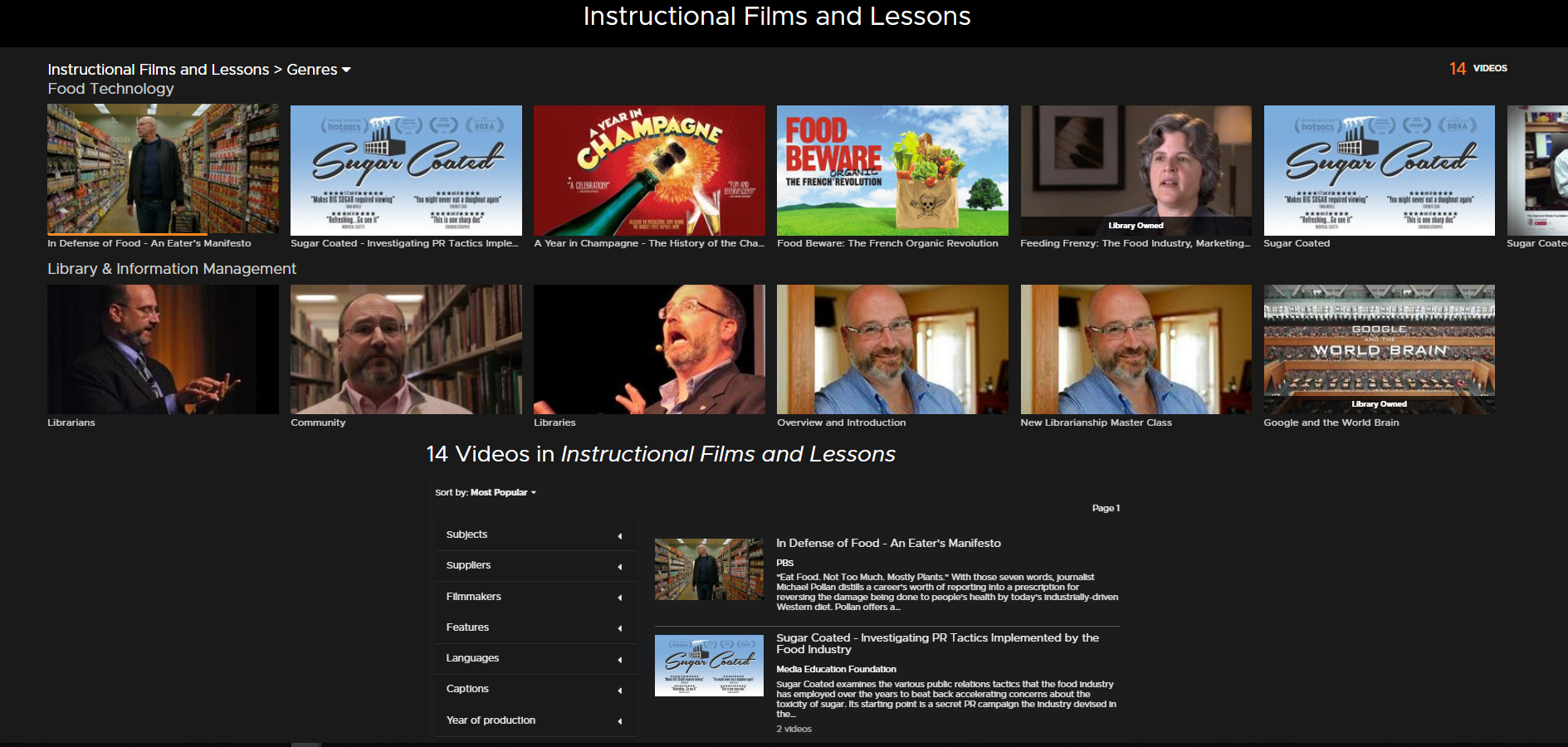The image size is (1568, 747).
Task: Open the Food Beware poster thumbnail
Action: point(892,170)
